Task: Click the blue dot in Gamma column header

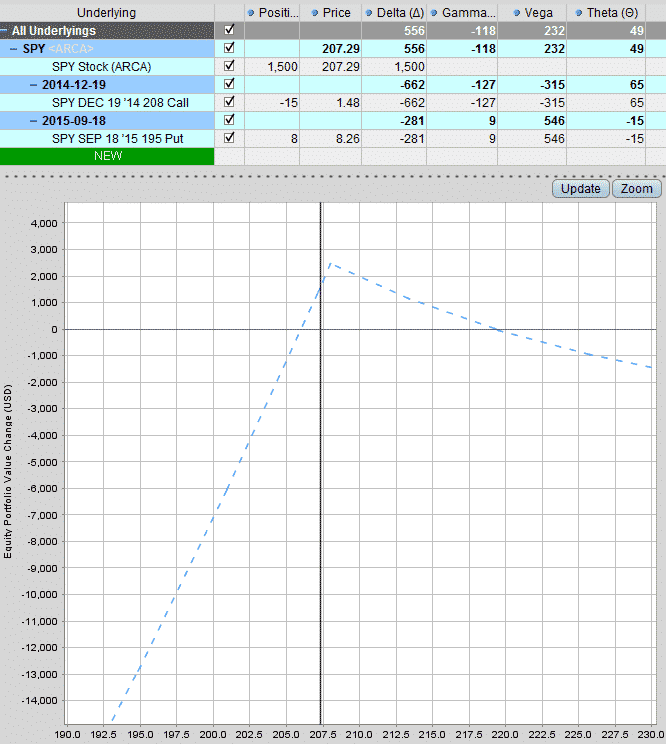Action: 434,13
